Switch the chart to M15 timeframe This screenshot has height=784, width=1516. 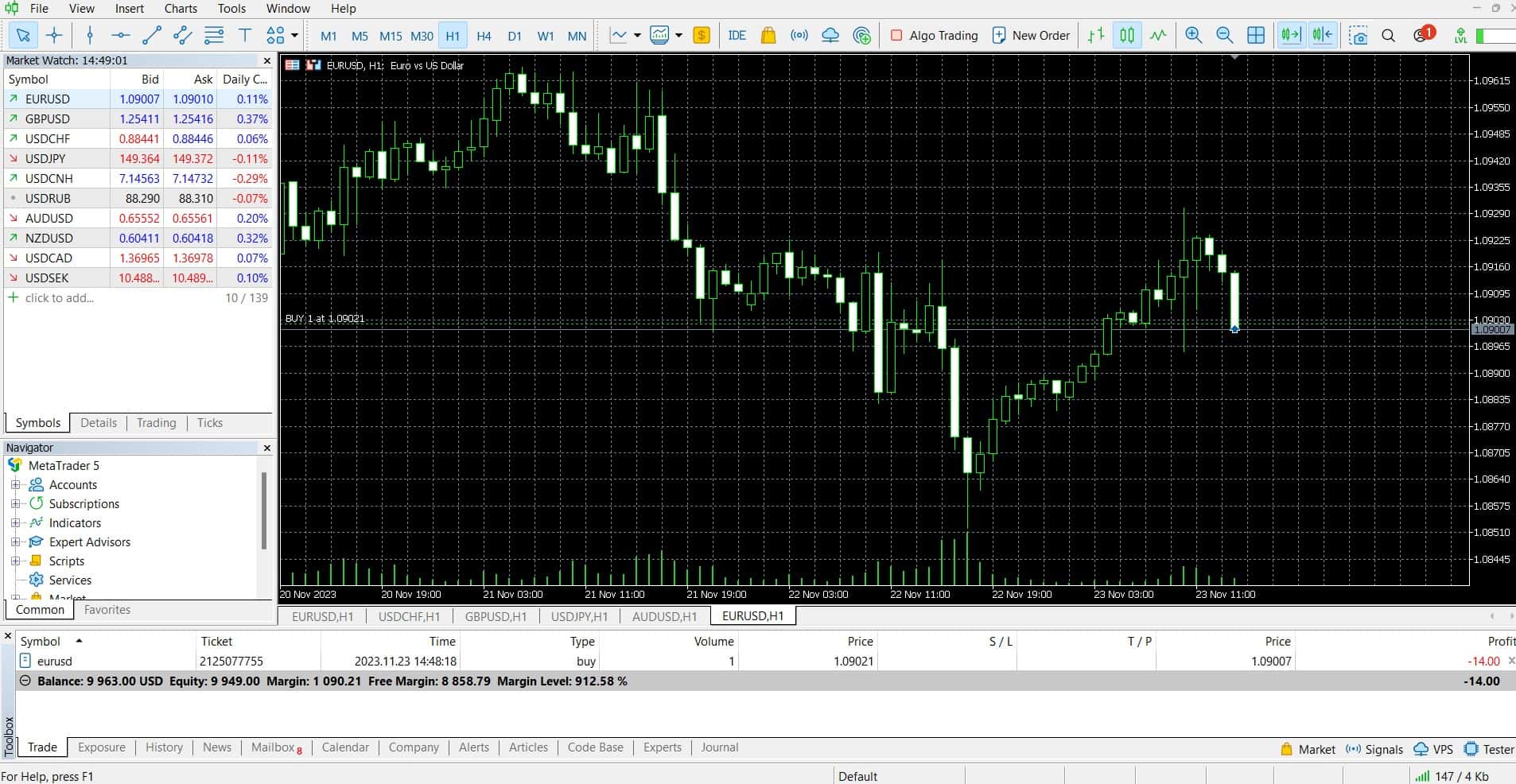click(390, 36)
